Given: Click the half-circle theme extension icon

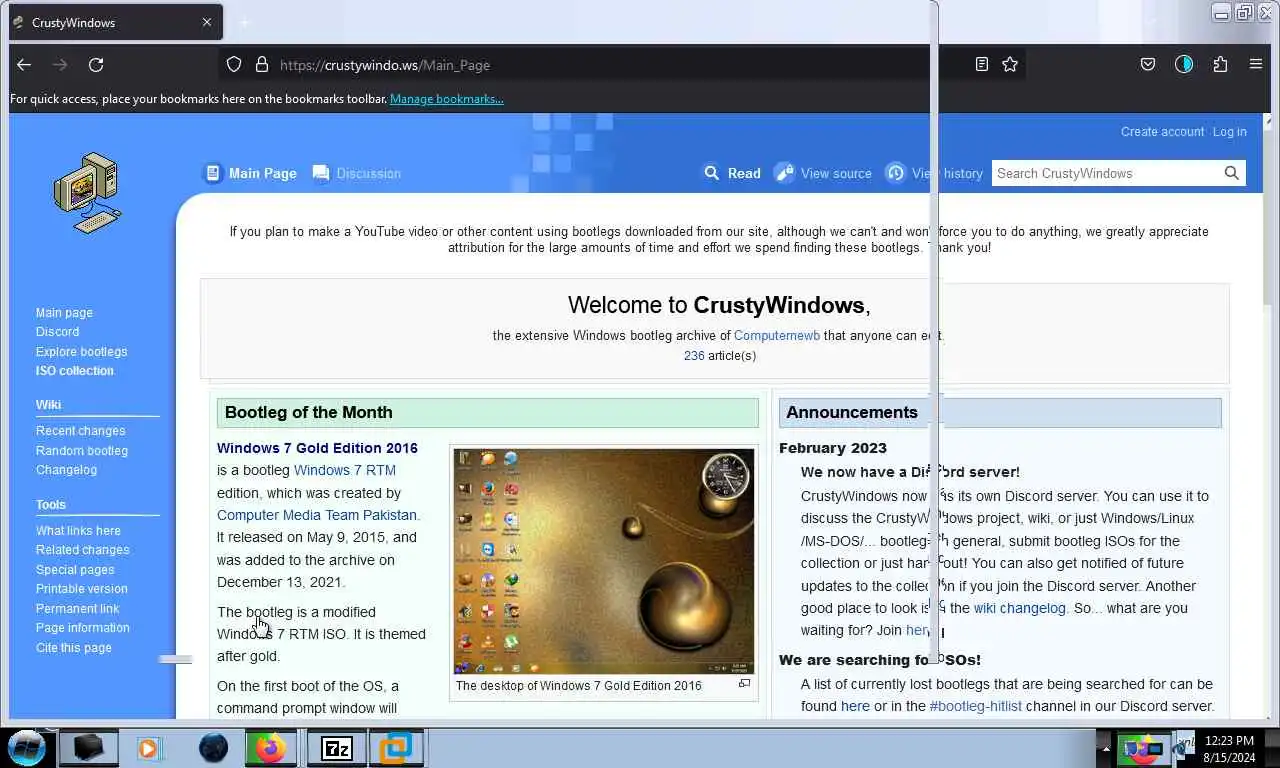Looking at the screenshot, I should [1184, 65].
